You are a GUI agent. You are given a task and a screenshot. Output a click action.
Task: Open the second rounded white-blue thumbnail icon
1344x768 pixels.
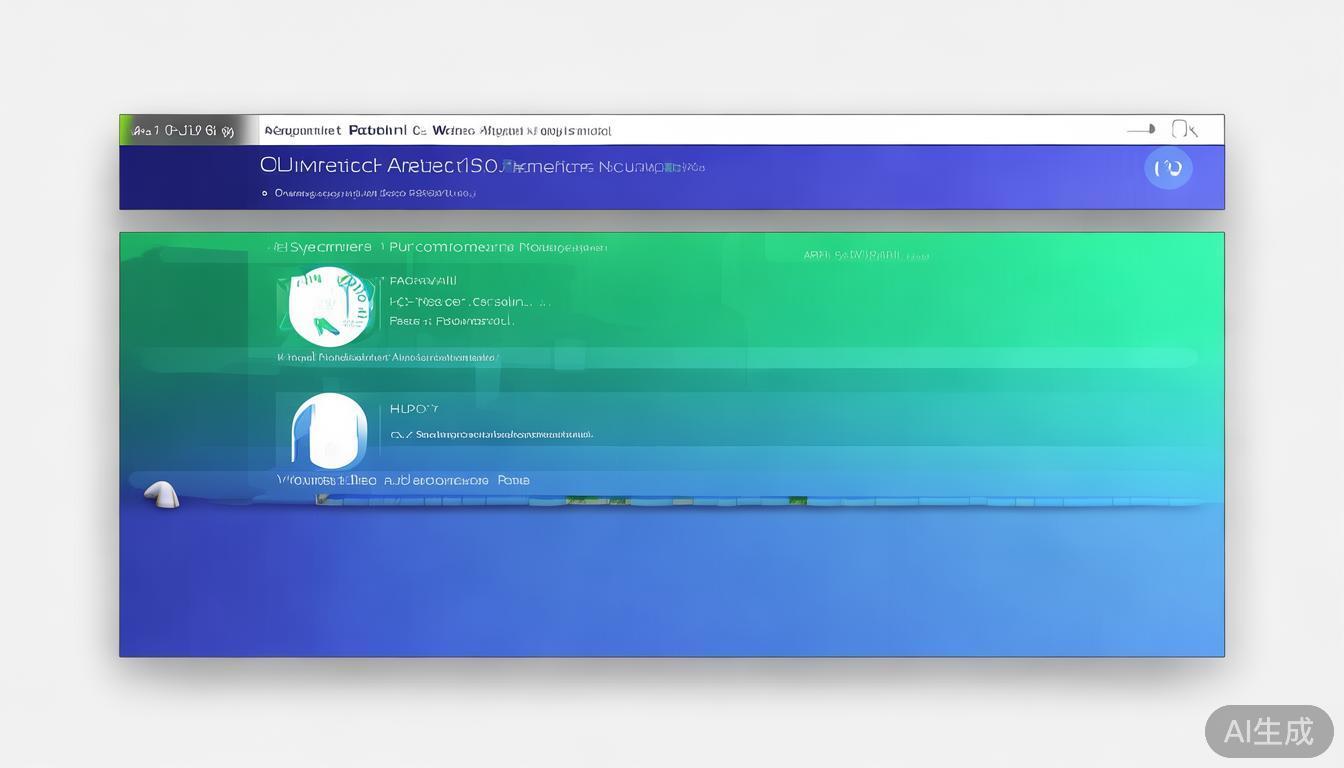pyautogui.click(x=328, y=431)
